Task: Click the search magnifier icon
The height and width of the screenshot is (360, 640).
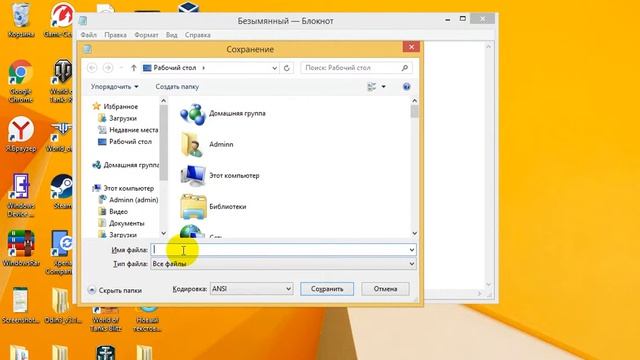Action: coord(404,68)
